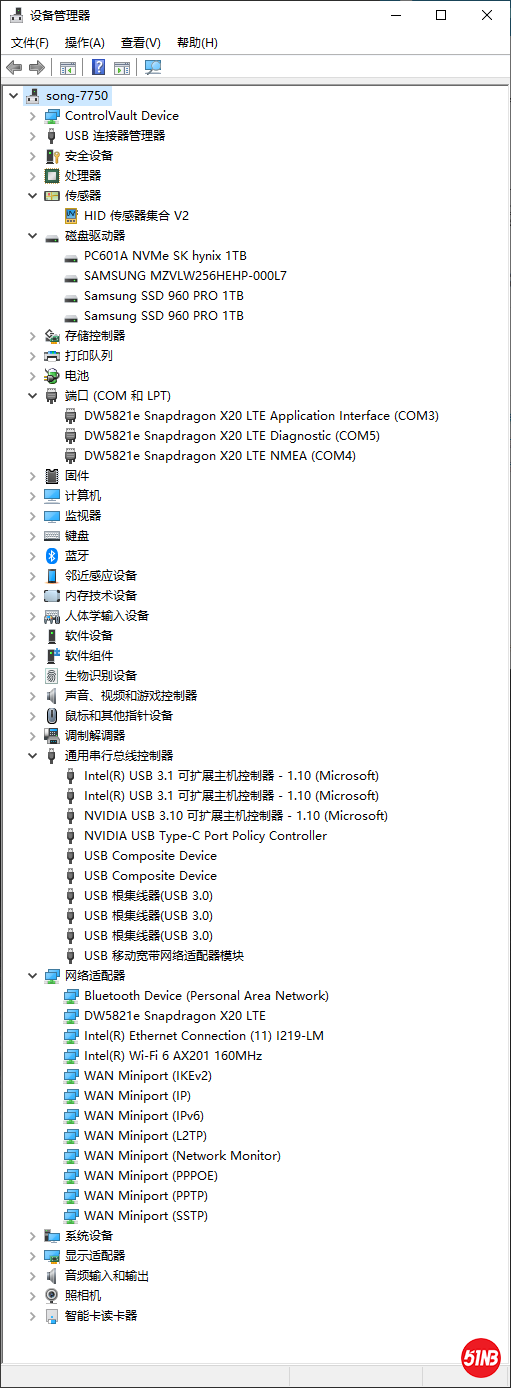Click the 照相机 camera icon
Image resolution: width=511 pixels, height=1388 pixels.
click(52, 1296)
